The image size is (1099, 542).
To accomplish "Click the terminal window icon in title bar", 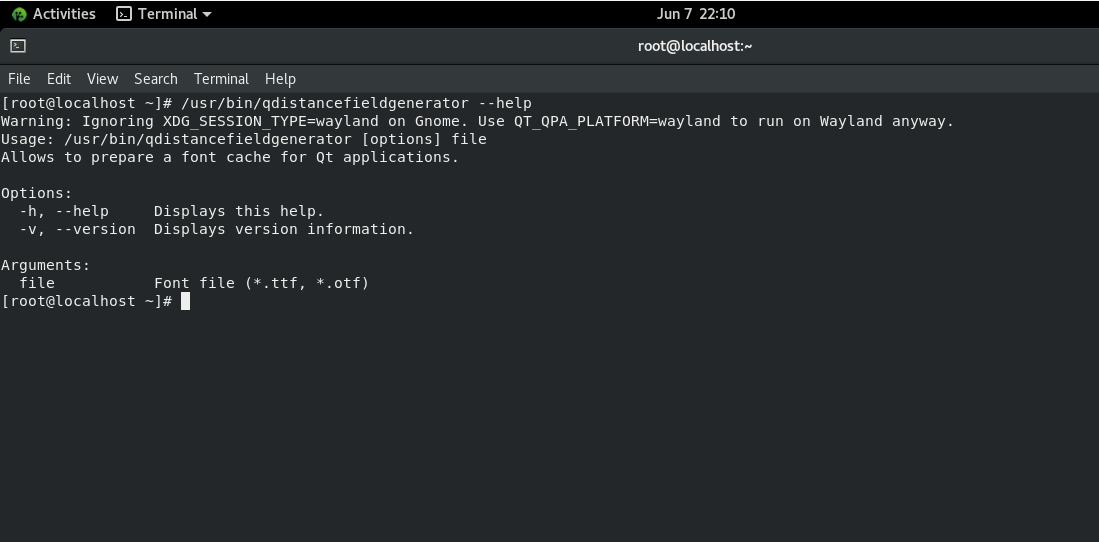I will [18, 46].
